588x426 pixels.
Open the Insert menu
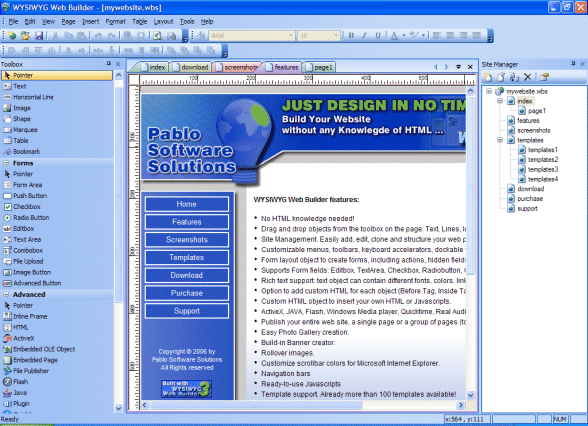tap(91, 21)
